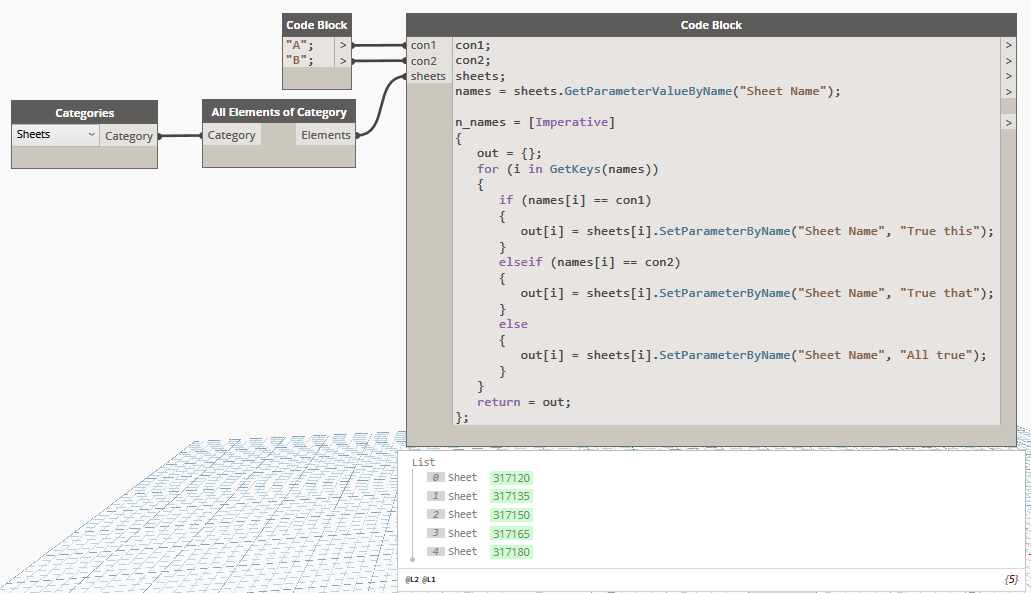Image resolution: width=1031 pixels, height=593 pixels.
Task: Click sheet element ID 317165
Action: click(x=511, y=533)
